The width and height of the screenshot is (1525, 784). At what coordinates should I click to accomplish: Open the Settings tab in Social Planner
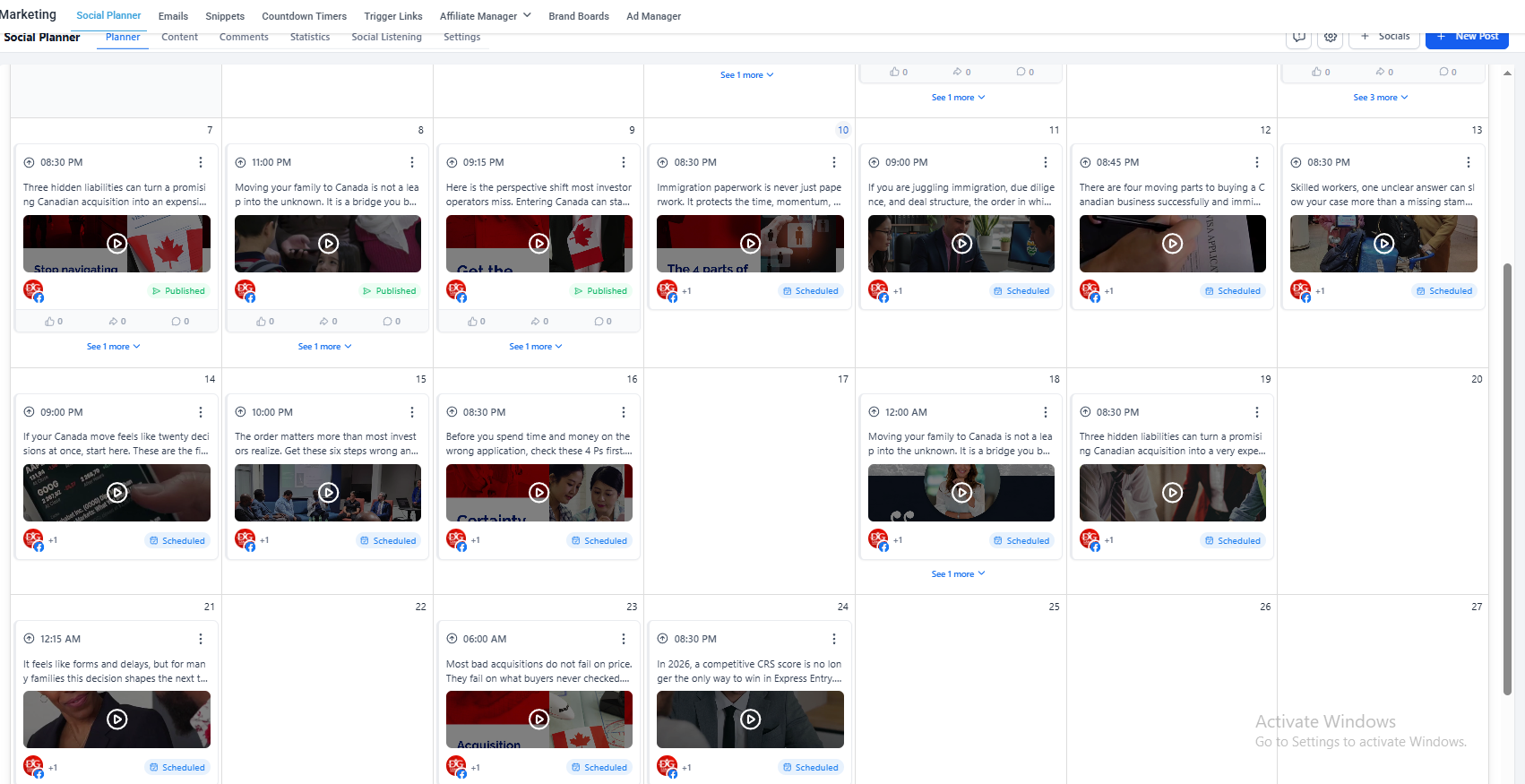462,37
